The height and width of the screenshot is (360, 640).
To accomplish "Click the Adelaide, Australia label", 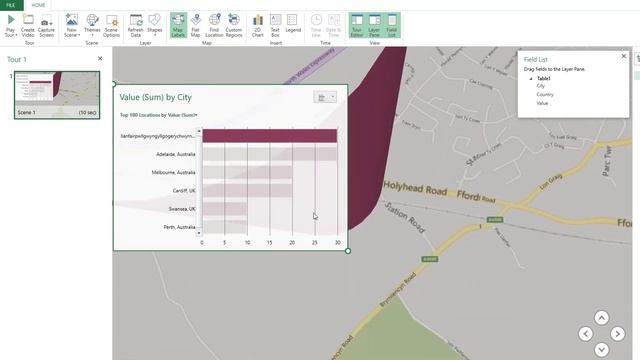I will (176, 154).
